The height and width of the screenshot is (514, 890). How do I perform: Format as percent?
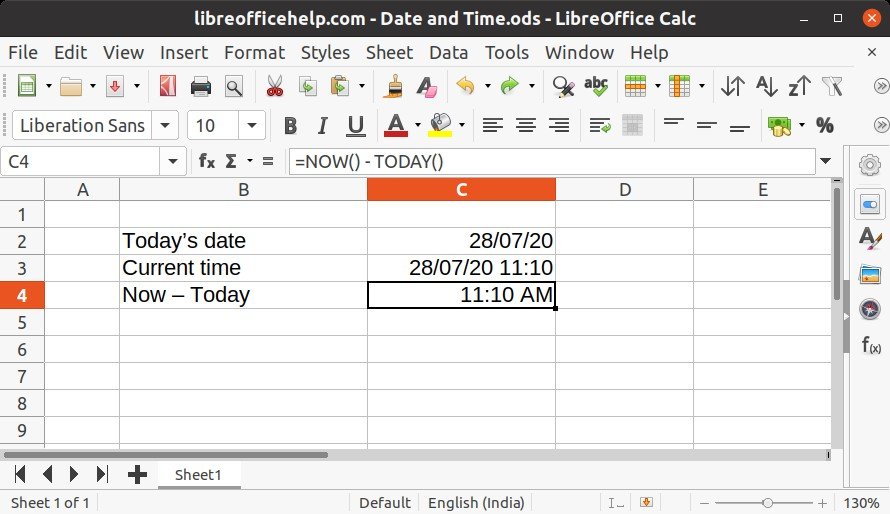(825, 125)
